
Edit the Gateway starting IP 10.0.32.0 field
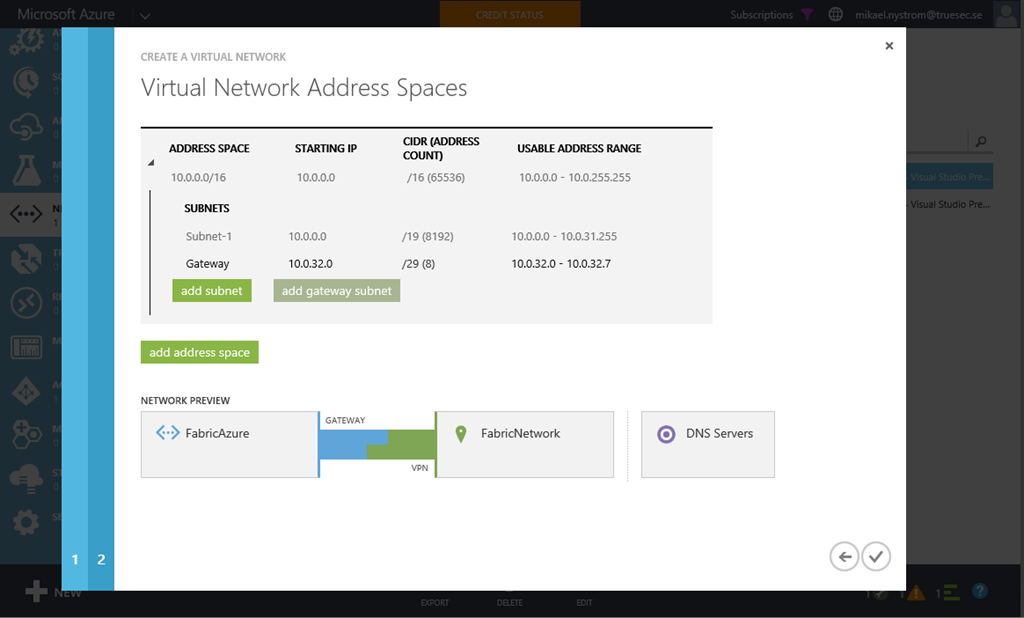[x=310, y=264]
